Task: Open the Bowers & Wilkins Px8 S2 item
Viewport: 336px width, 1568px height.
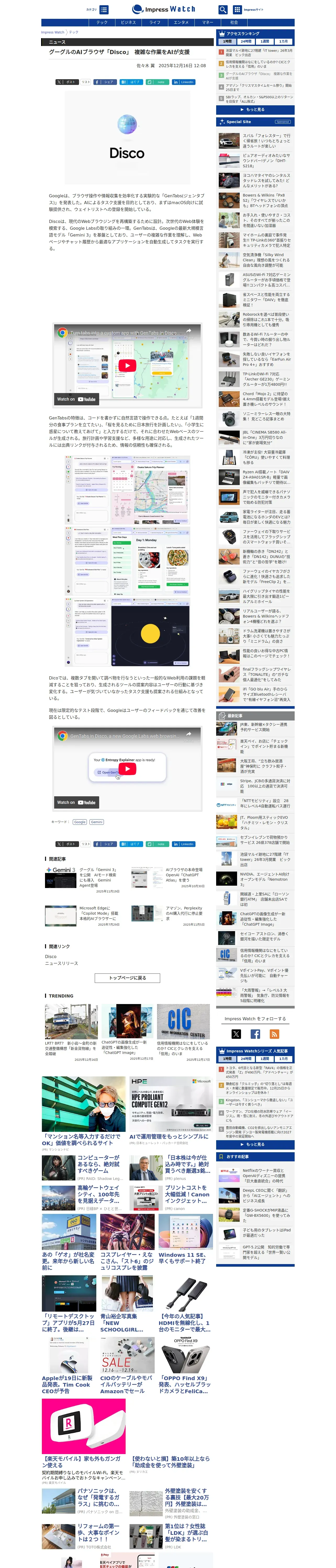Action: [255, 200]
